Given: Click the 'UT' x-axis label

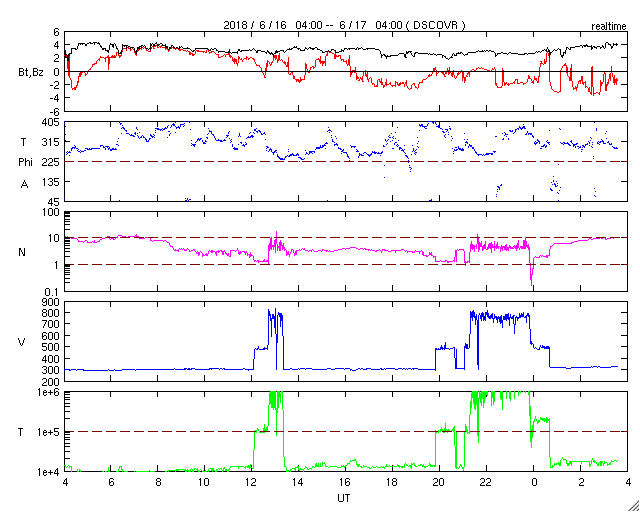Looking at the screenshot, I should pyautogui.click(x=344, y=498).
